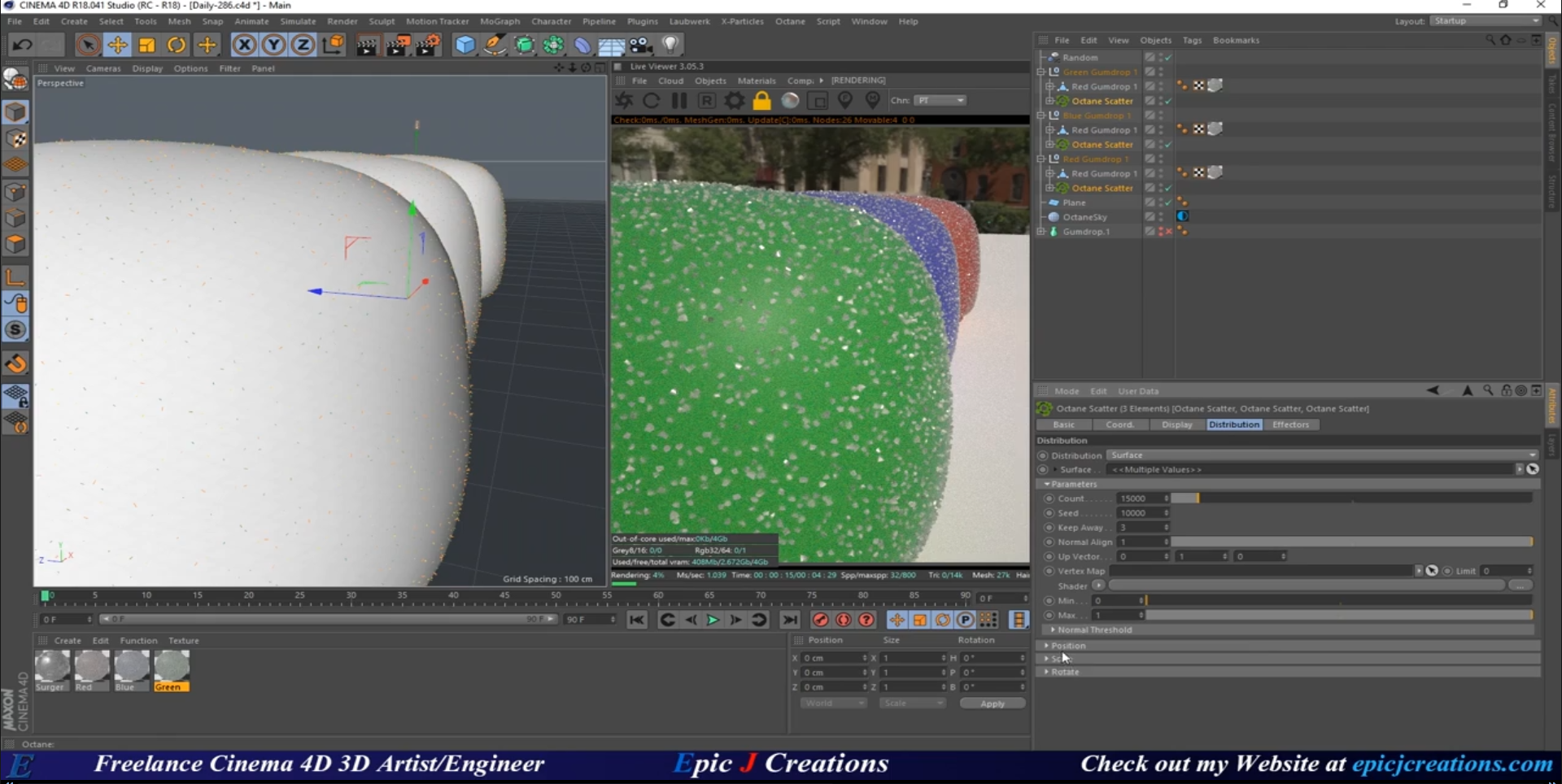Toggle Seed parameter animation dot

1049,513
